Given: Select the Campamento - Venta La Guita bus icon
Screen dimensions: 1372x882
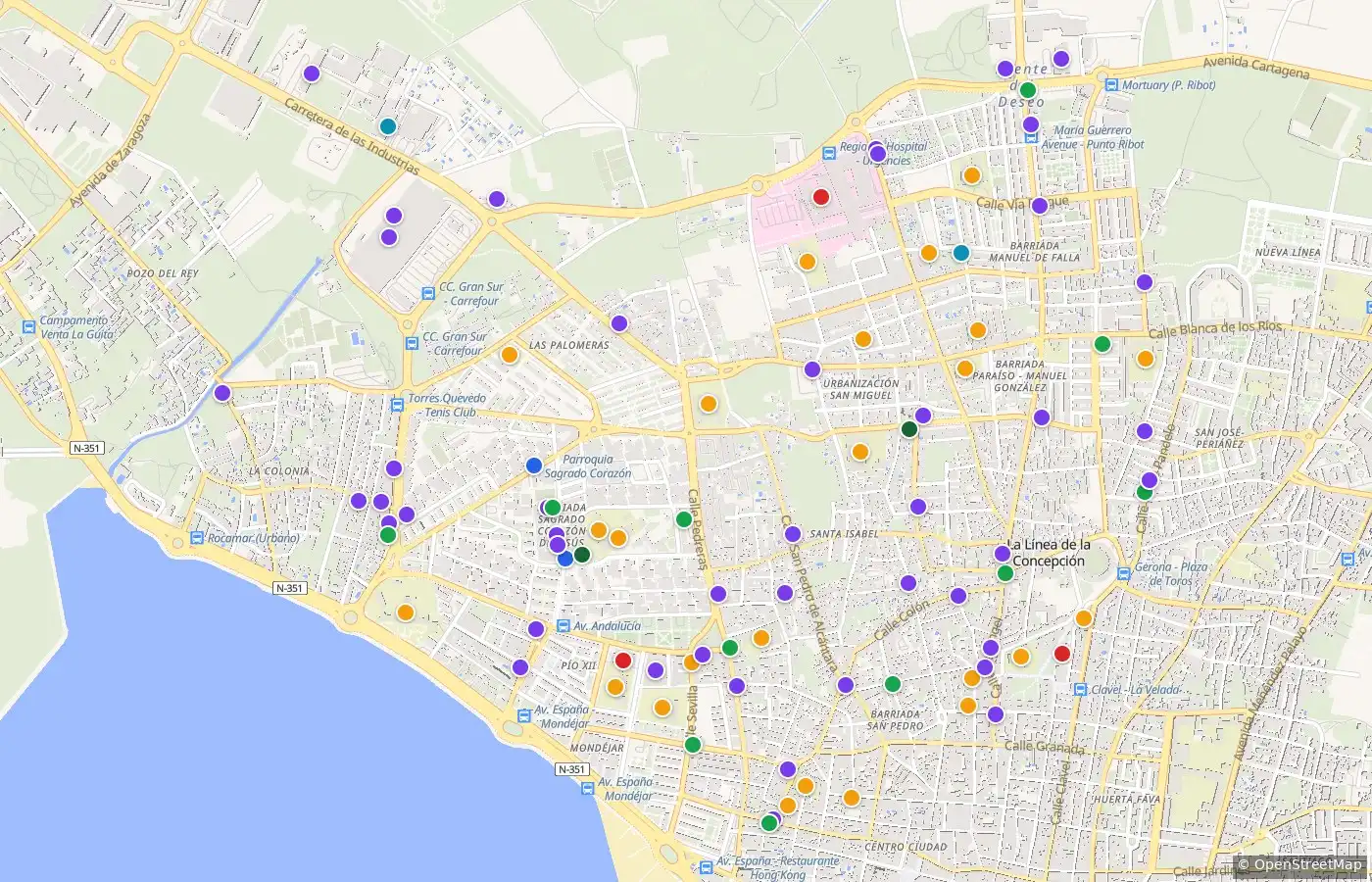Looking at the screenshot, I should point(28,326).
